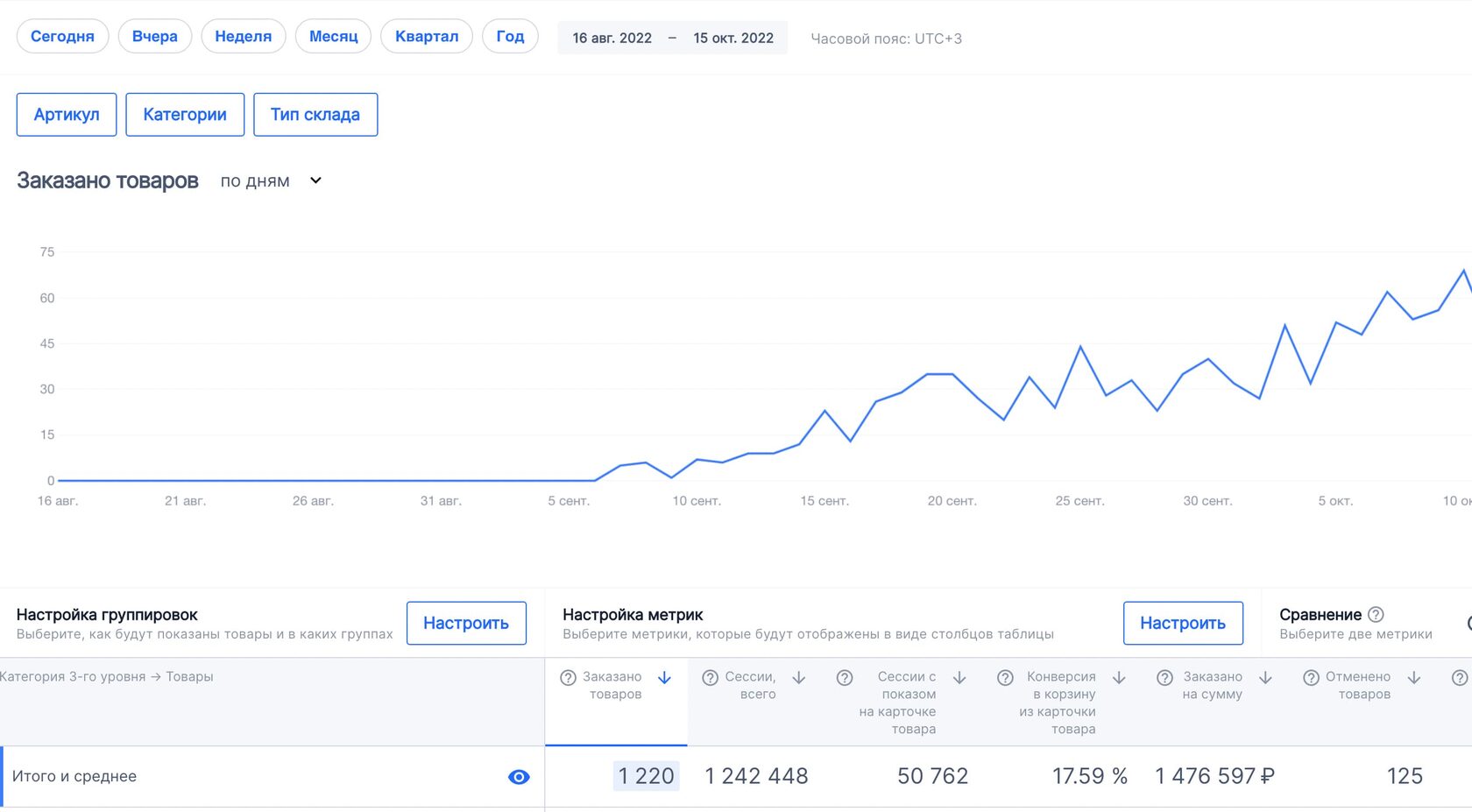The image size is (1472, 812).
Task: Sort by Отменено товаров arrow
Action: coord(1414,677)
